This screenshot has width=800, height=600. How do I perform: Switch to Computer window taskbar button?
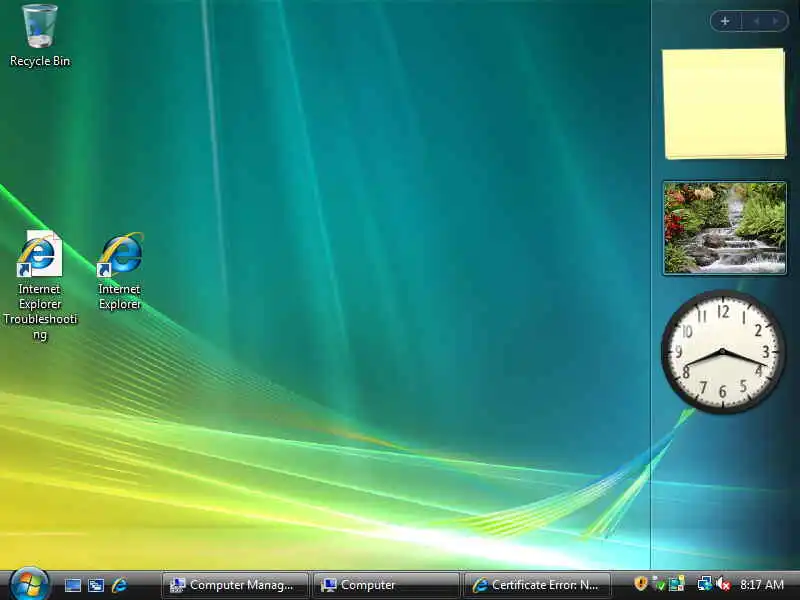[386, 585]
